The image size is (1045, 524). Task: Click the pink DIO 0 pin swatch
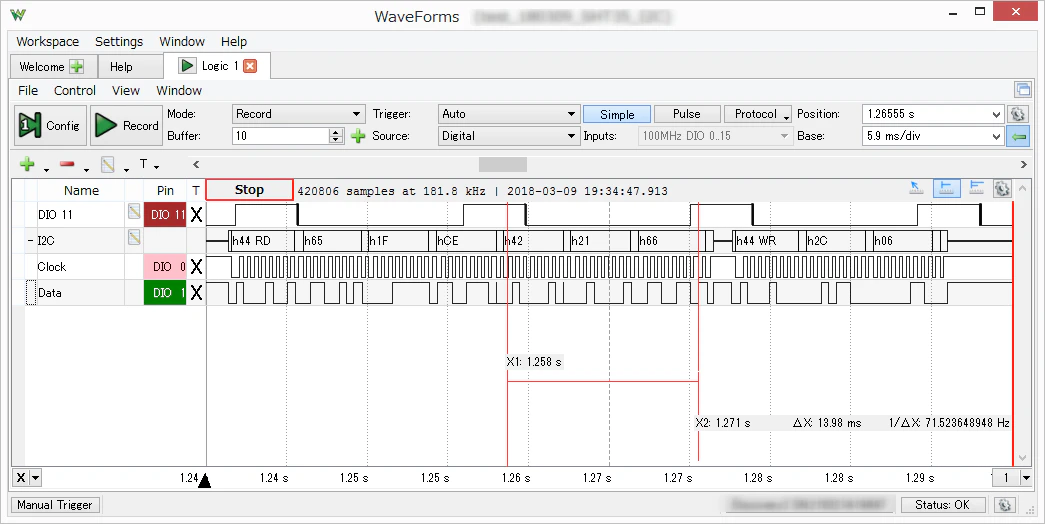point(165,267)
